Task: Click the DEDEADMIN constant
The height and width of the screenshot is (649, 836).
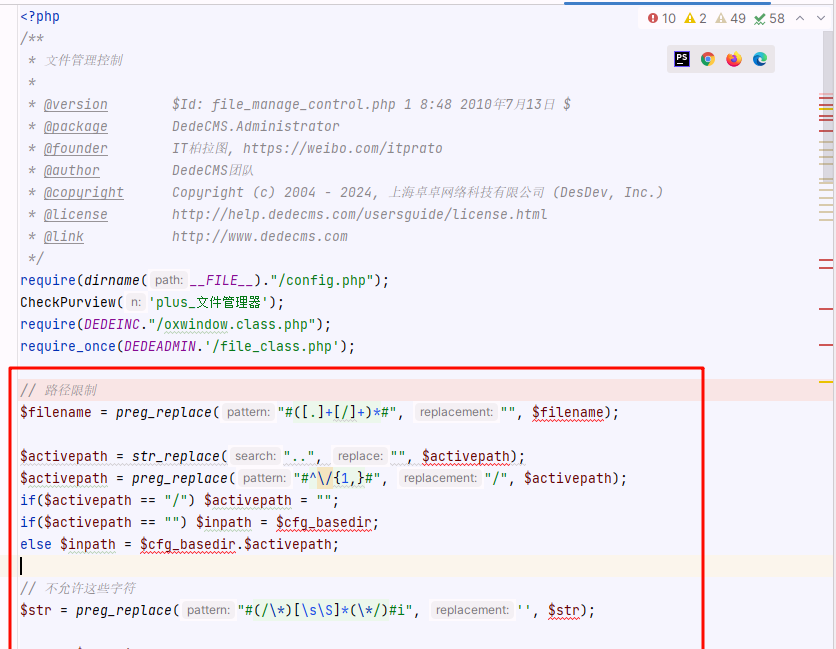Action: pyautogui.click(x=160, y=347)
